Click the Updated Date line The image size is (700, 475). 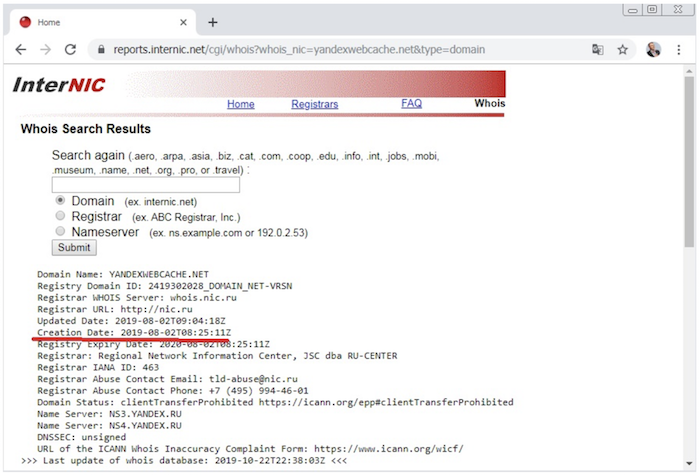click(131, 321)
